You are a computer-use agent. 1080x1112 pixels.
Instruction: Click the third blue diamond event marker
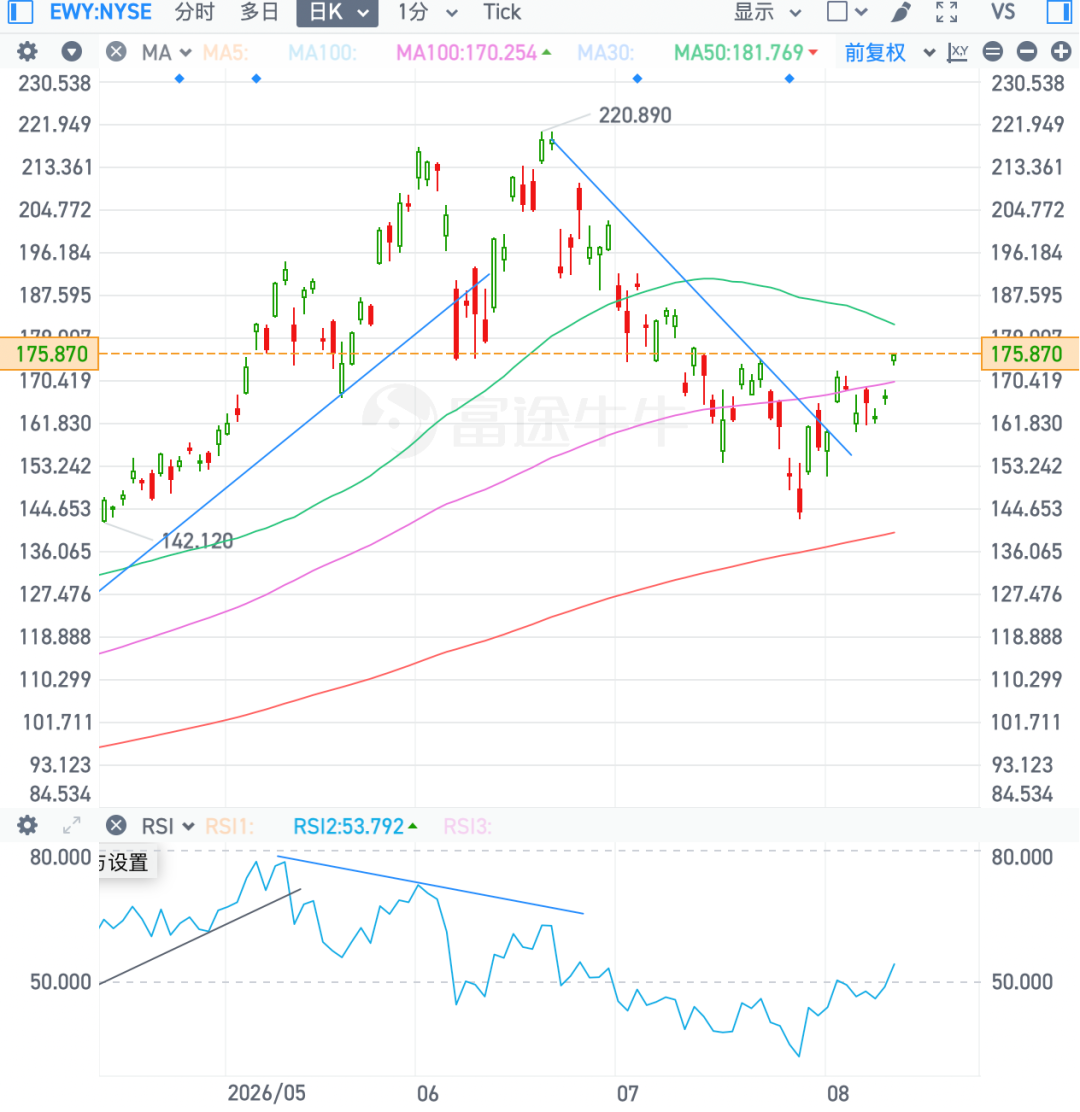point(638,79)
